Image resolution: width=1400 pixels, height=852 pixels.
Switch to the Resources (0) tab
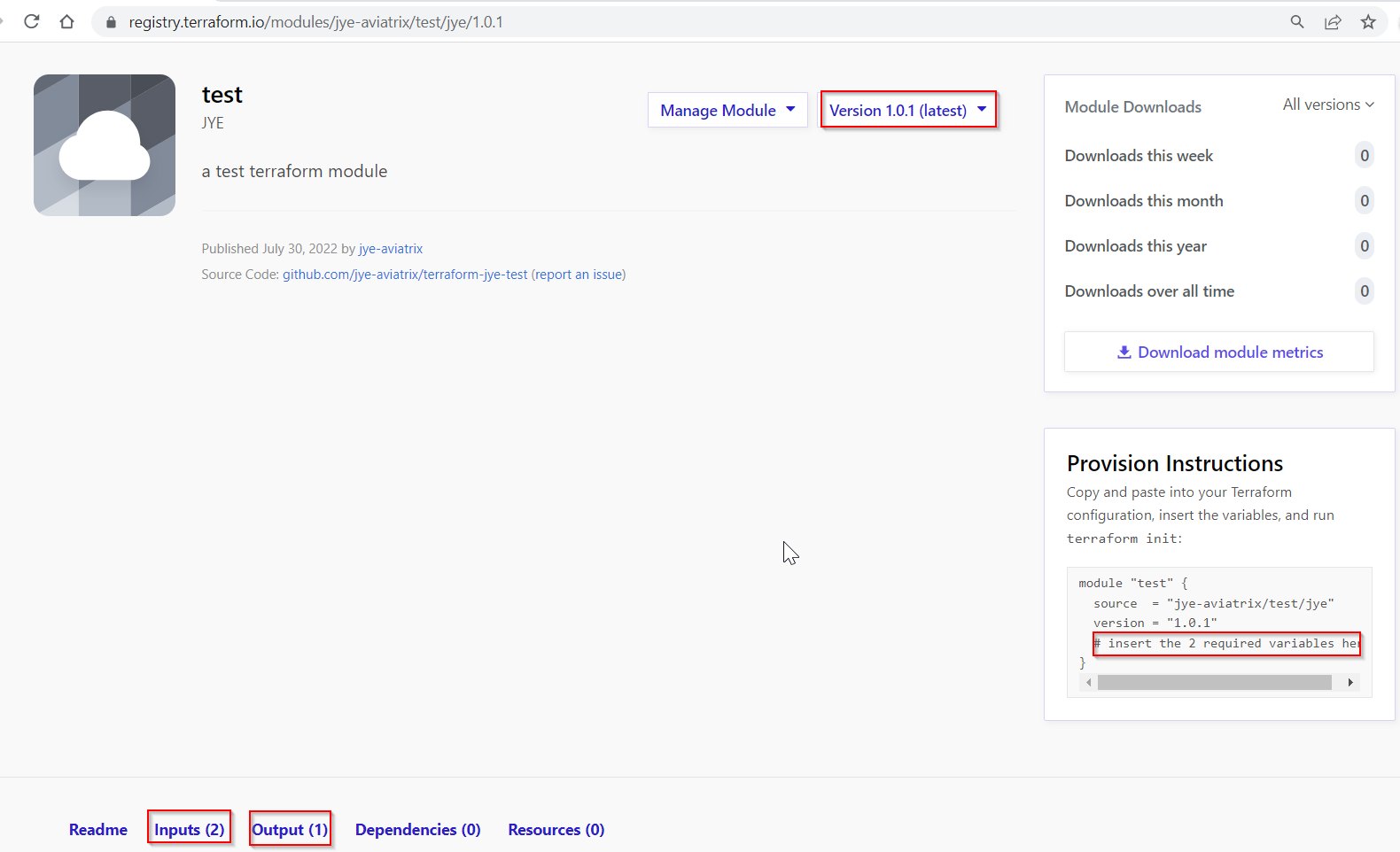point(556,830)
